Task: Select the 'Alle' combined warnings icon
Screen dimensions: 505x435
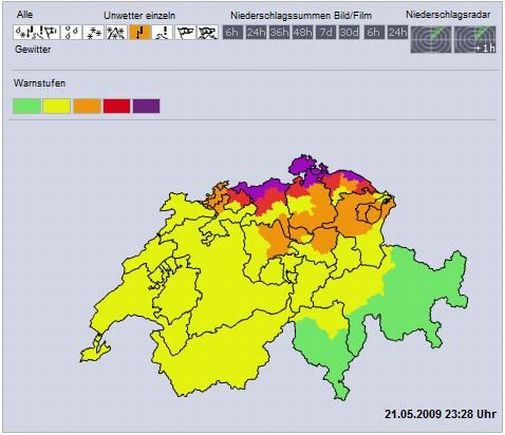Action: coord(37,32)
